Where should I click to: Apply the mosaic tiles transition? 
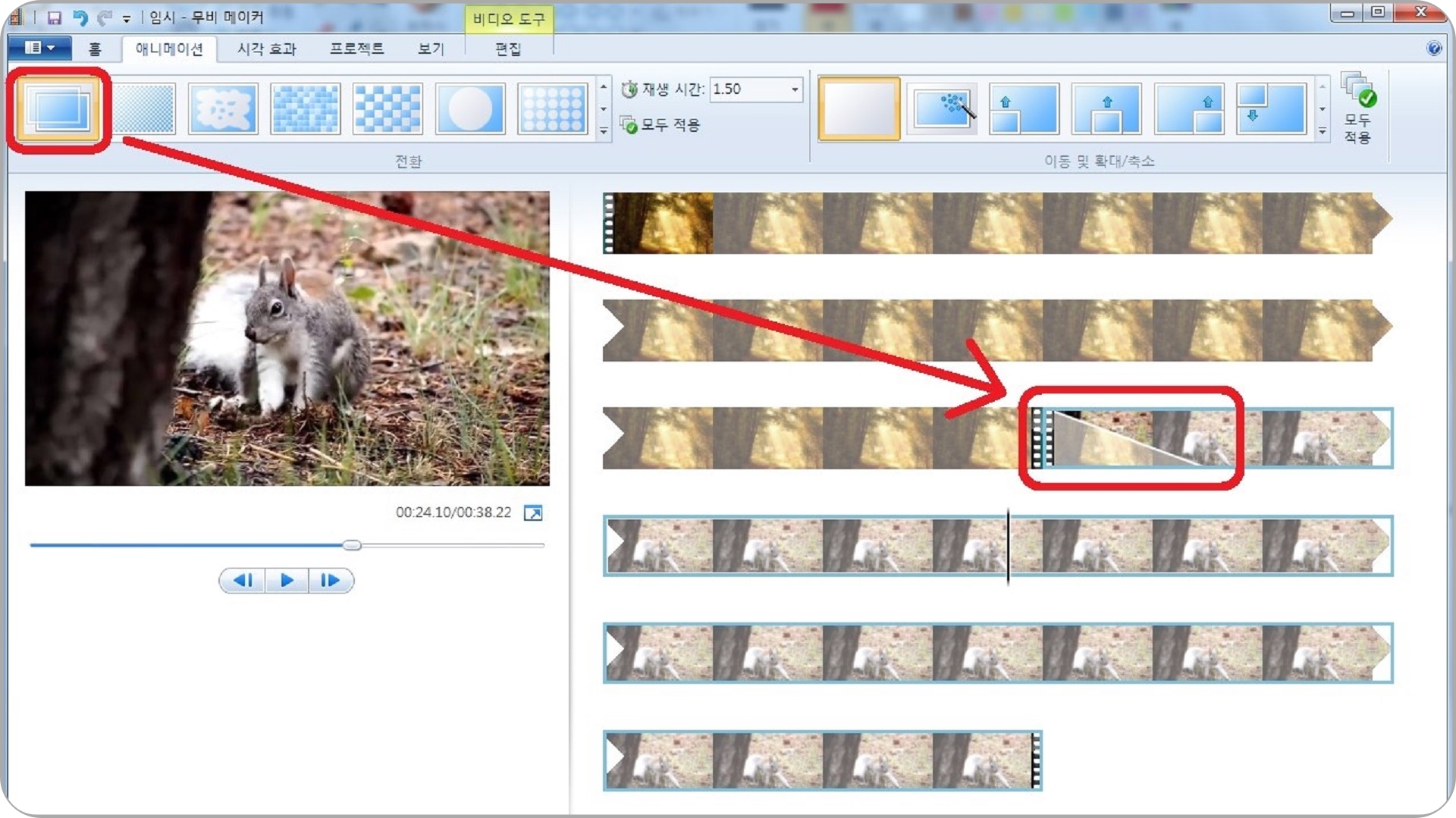coord(306,109)
